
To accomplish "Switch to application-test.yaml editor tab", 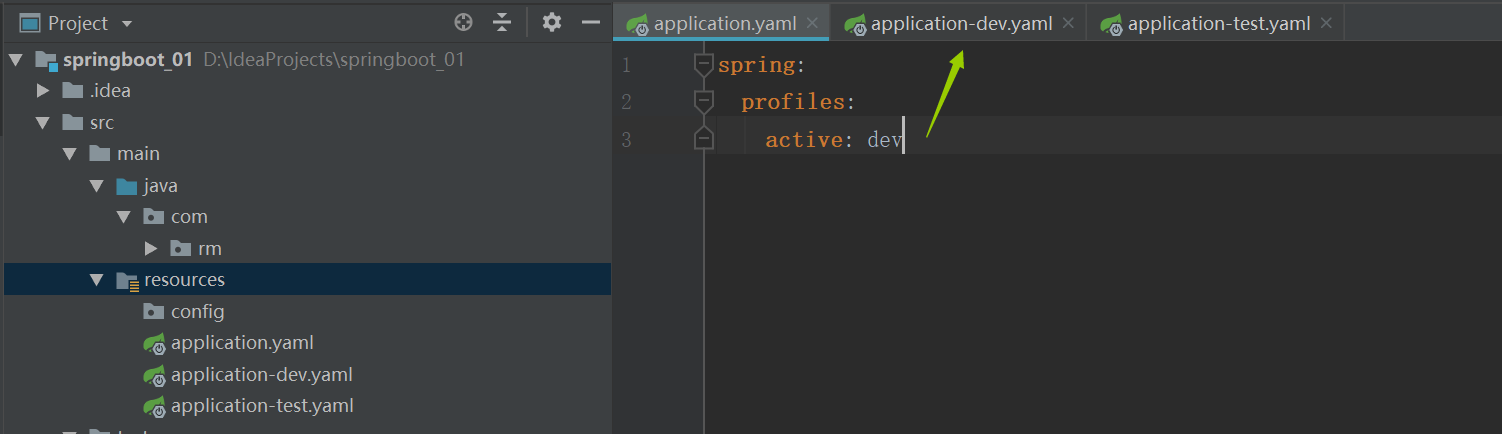I will [x=1215, y=23].
